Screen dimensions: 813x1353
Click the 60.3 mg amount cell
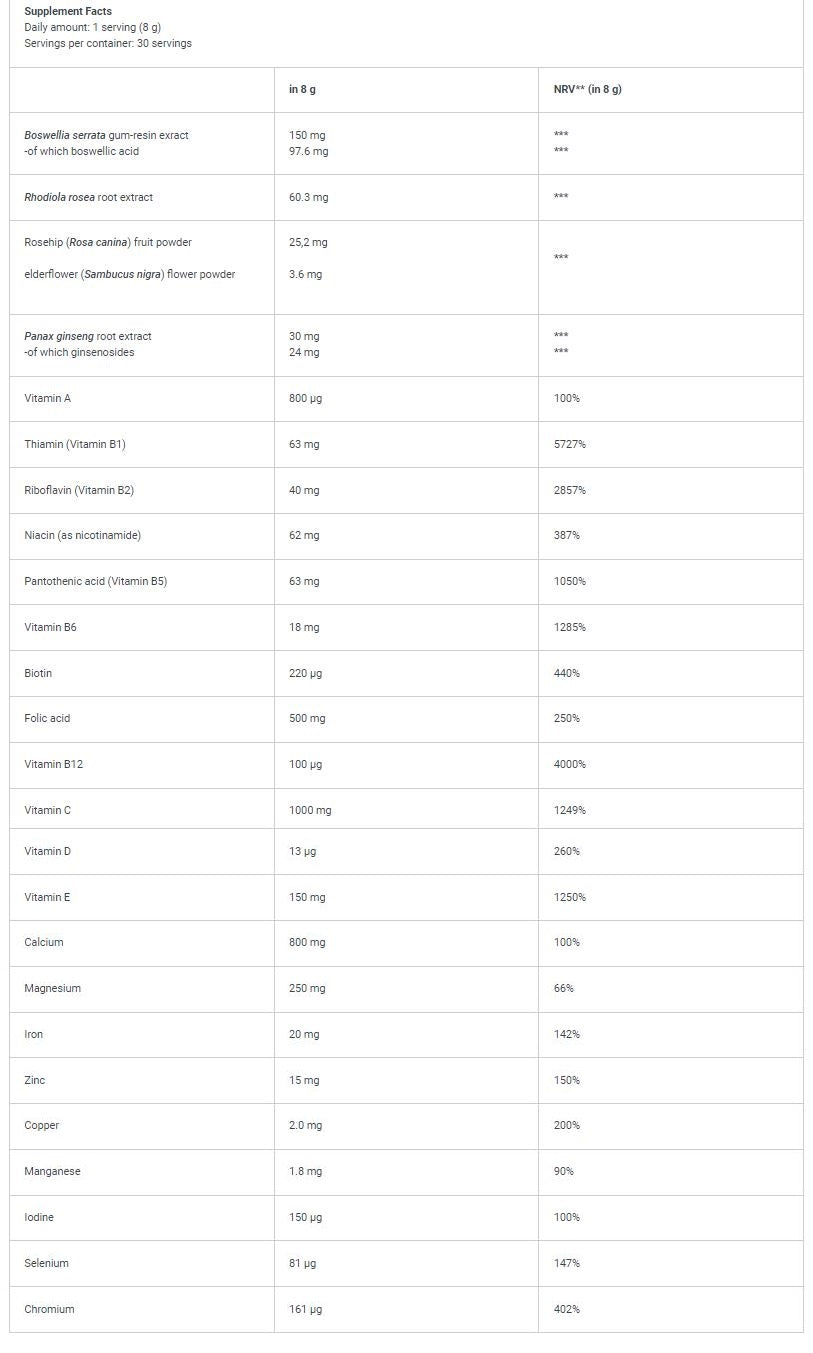point(308,197)
